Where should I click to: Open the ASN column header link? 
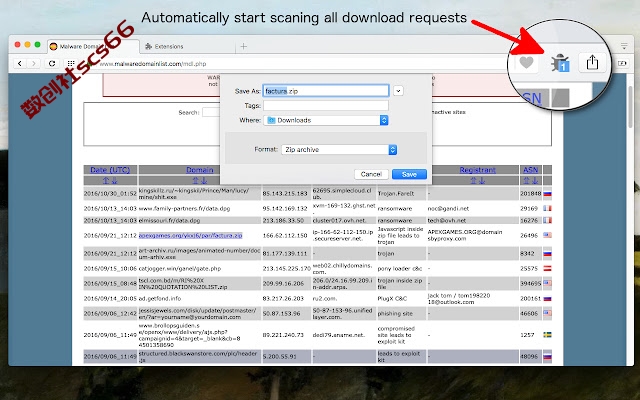click(x=531, y=170)
